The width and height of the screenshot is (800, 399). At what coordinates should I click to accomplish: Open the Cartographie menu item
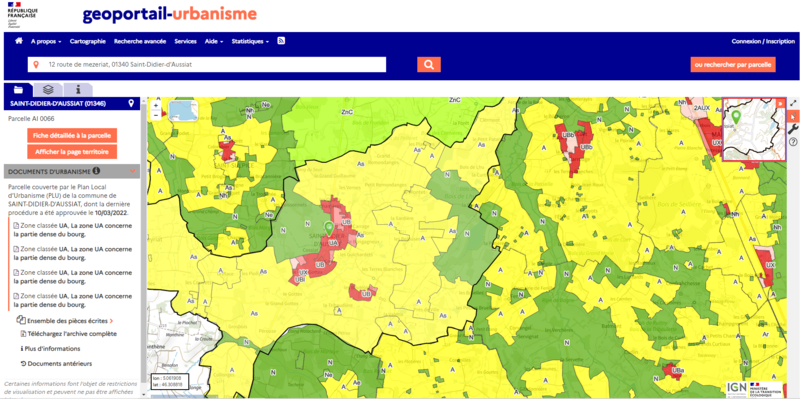pyautogui.click(x=88, y=41)
